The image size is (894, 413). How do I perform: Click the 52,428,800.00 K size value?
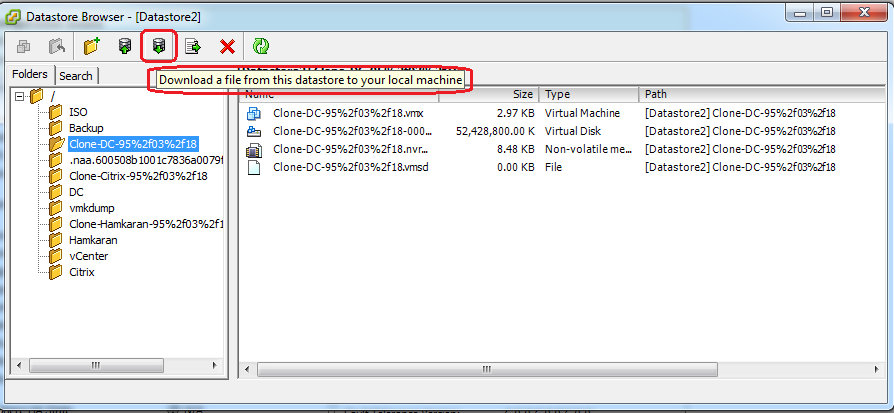coord(495,132)
